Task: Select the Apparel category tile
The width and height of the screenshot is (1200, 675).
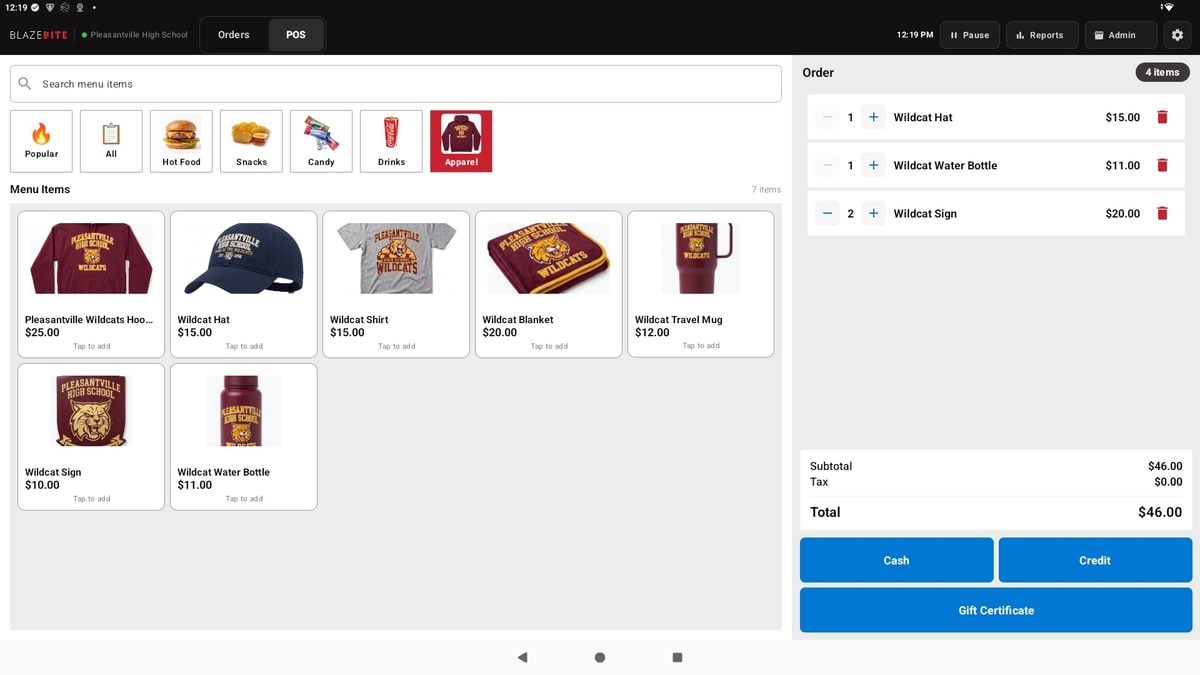Action: (x=461, y=141)
